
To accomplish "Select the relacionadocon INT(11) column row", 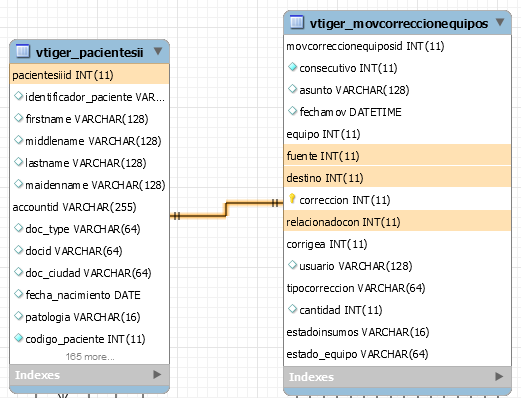I will coord(397,221).
